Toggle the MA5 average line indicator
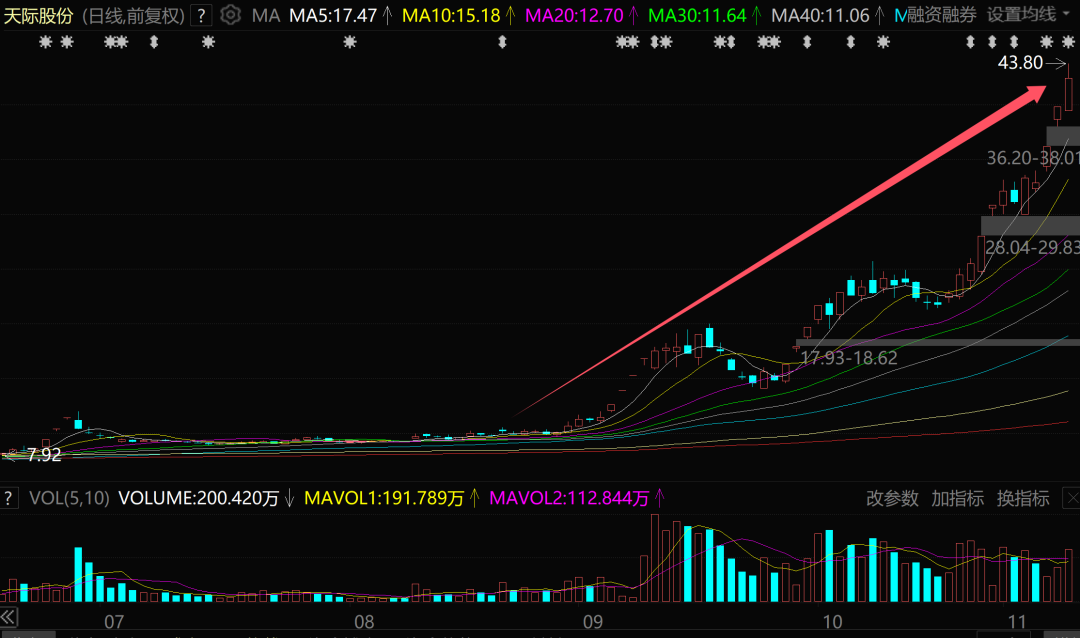The image size is (1080, 638). point(333,15)
